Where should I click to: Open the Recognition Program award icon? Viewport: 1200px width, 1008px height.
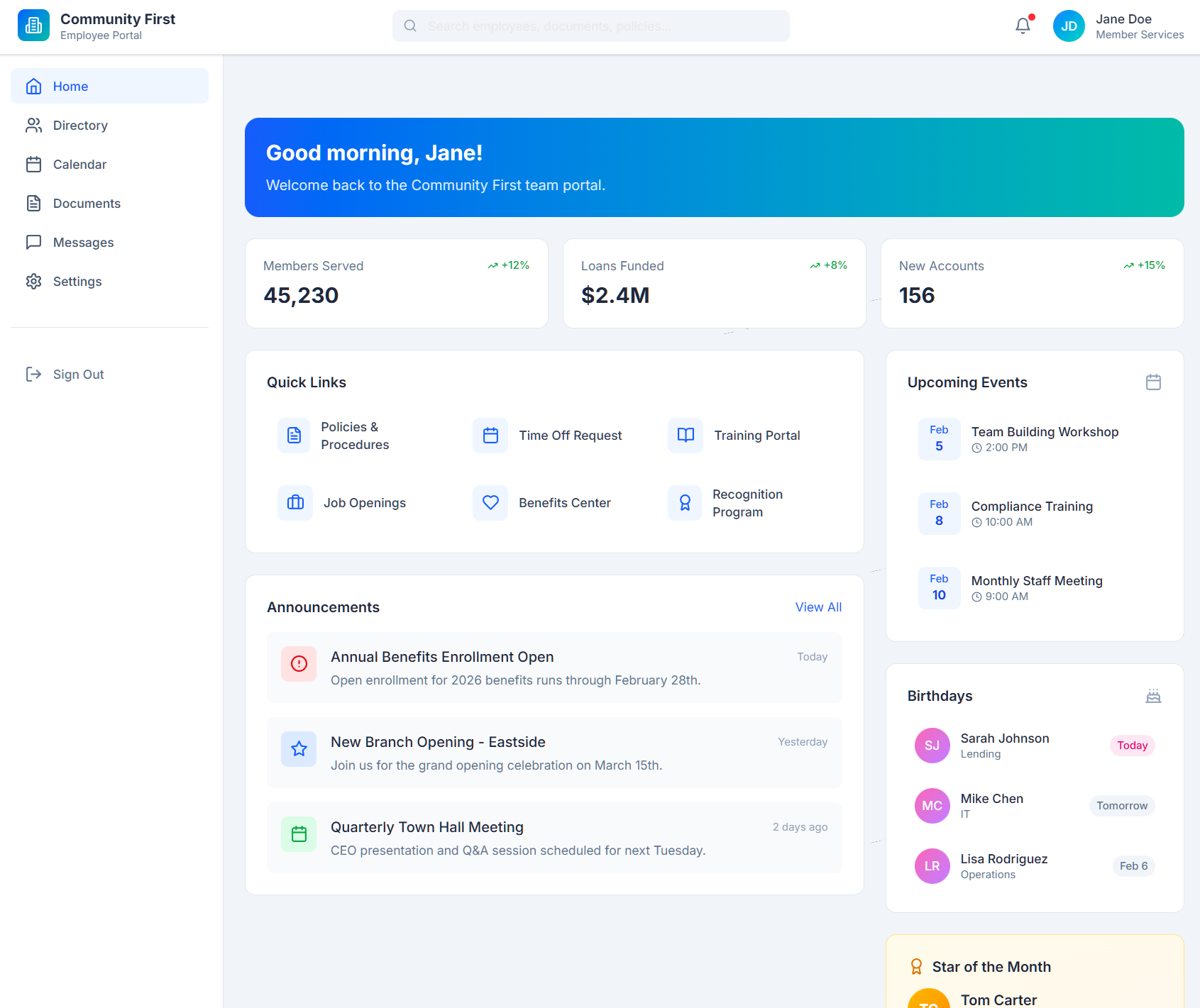pos(684,502)
